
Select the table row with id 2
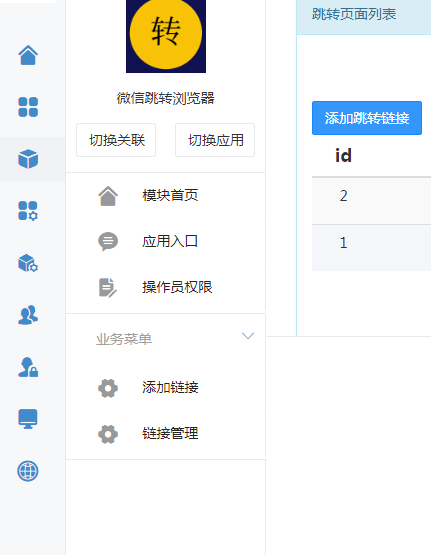(372, 201)
